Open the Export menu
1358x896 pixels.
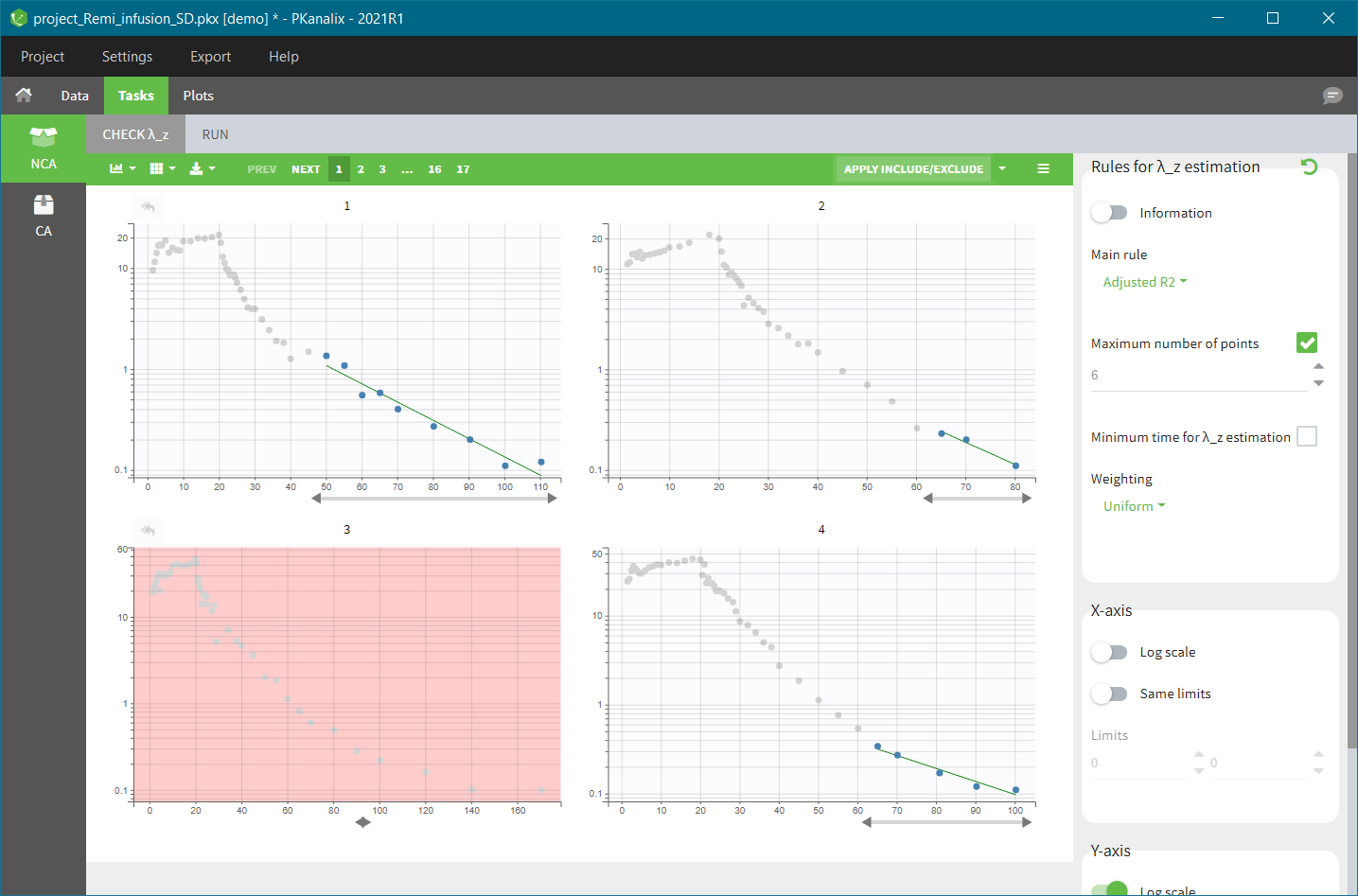(x=210, y=57)
